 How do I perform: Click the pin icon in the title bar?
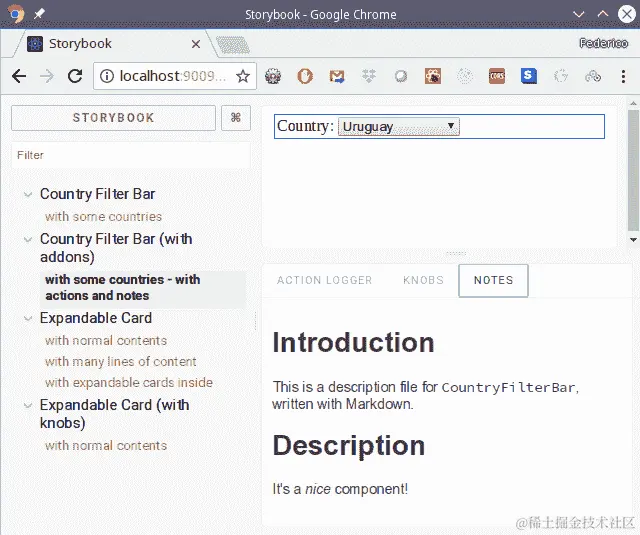pyautogui.click(x=39, y=14)
